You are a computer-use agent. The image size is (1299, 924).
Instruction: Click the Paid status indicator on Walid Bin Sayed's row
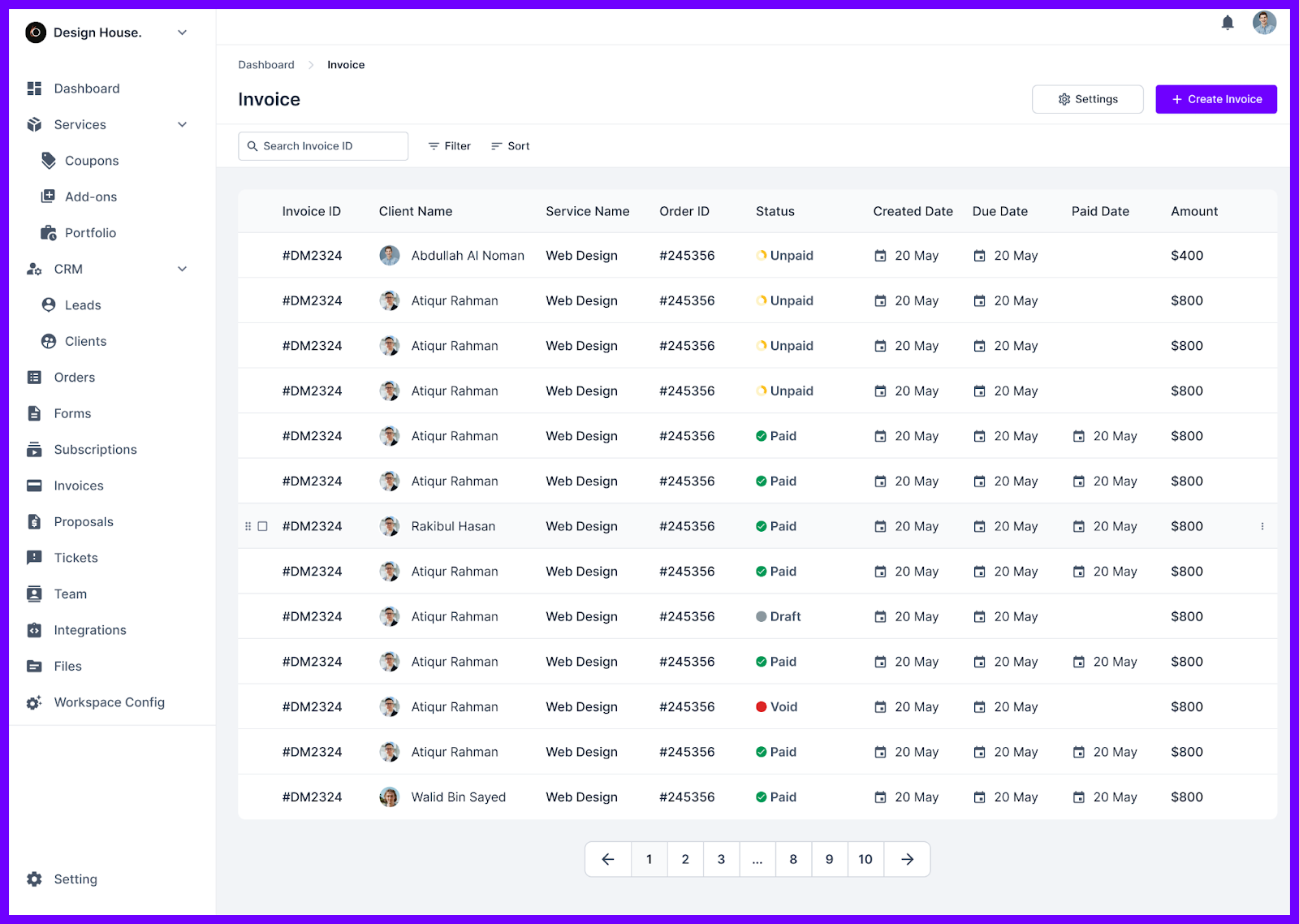(x=775, y=797)
